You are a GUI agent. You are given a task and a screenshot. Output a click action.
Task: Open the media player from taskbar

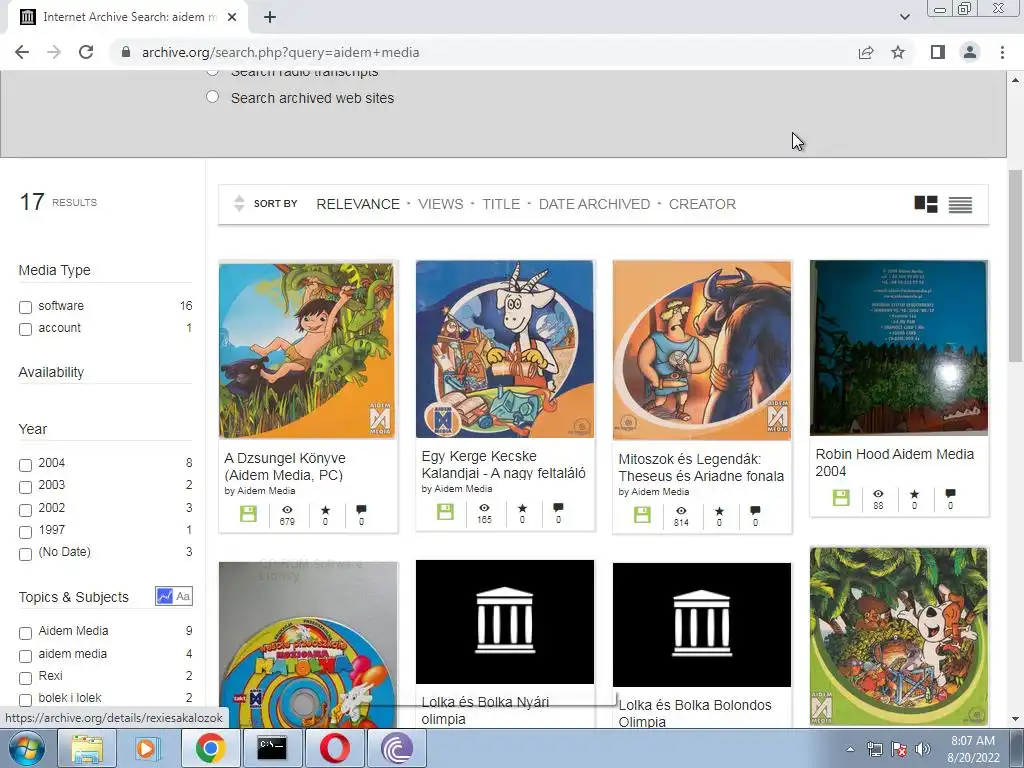(x=148, y=748)
